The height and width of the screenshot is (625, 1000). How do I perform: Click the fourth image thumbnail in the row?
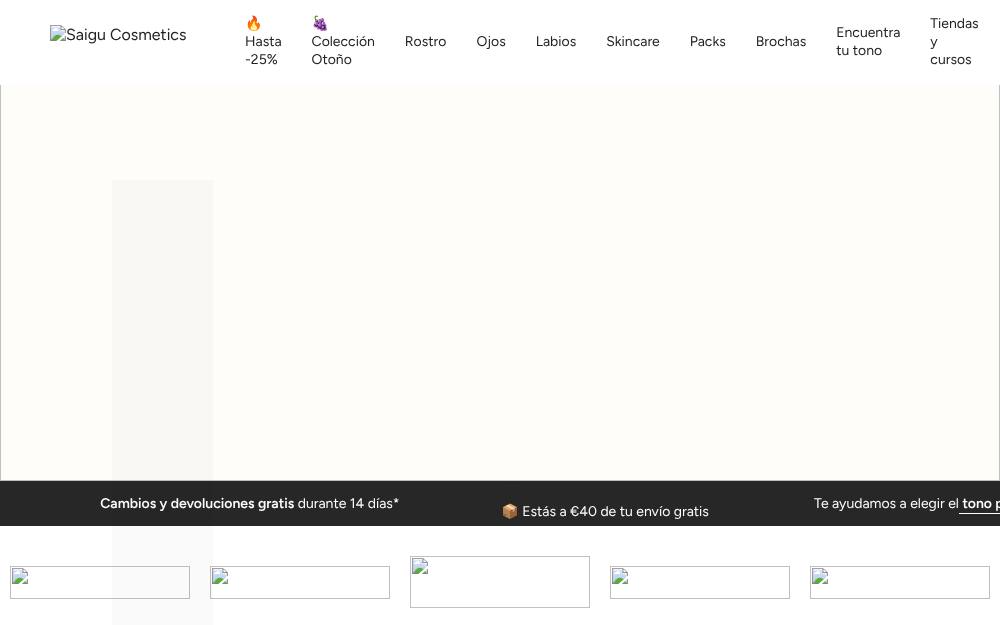point(700,582)
